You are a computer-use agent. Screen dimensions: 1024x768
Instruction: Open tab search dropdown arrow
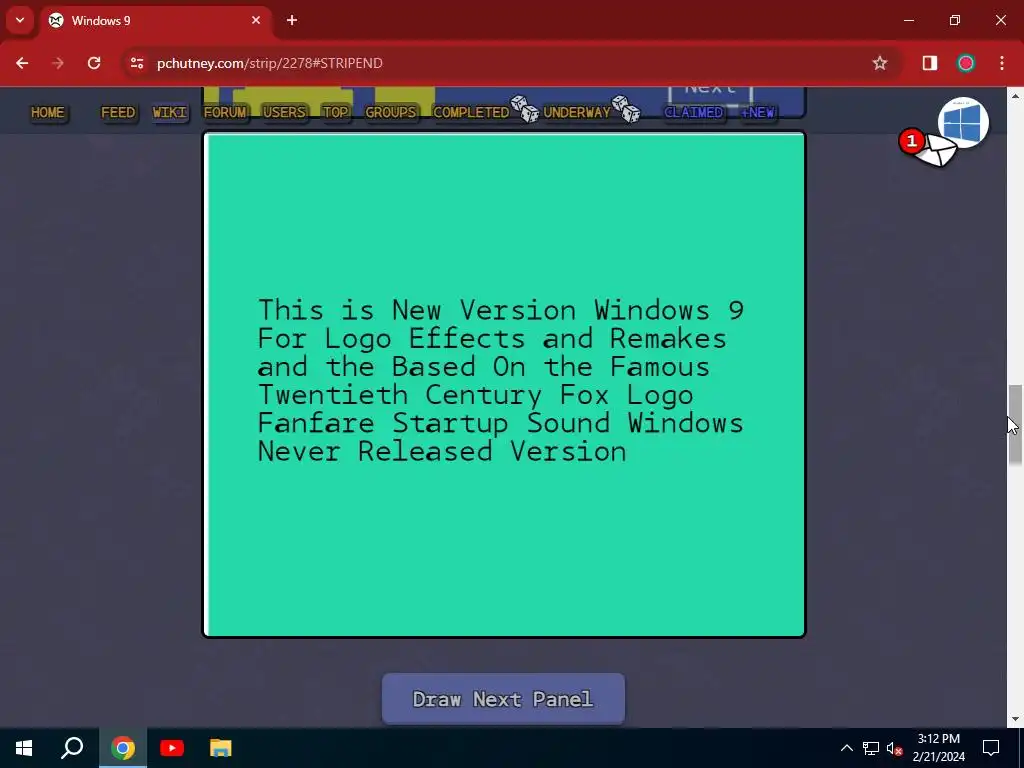coord(20,20)
